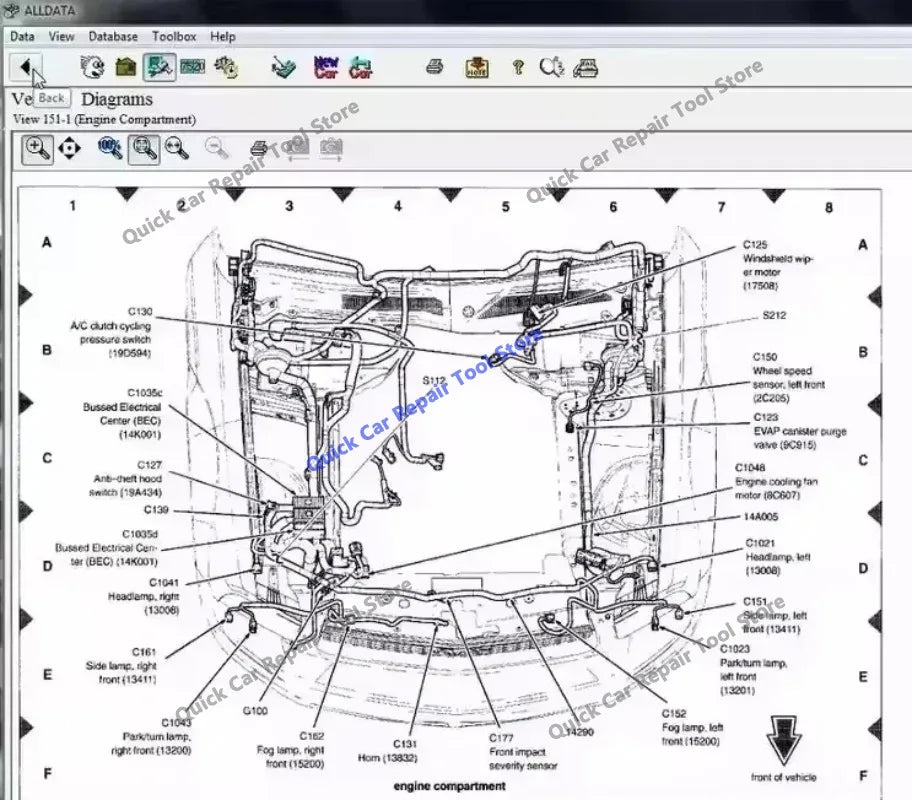Click the C1043 Park/turn lamp, right front label
Viewport: 912px width, 800px height.
coord(151,737)
